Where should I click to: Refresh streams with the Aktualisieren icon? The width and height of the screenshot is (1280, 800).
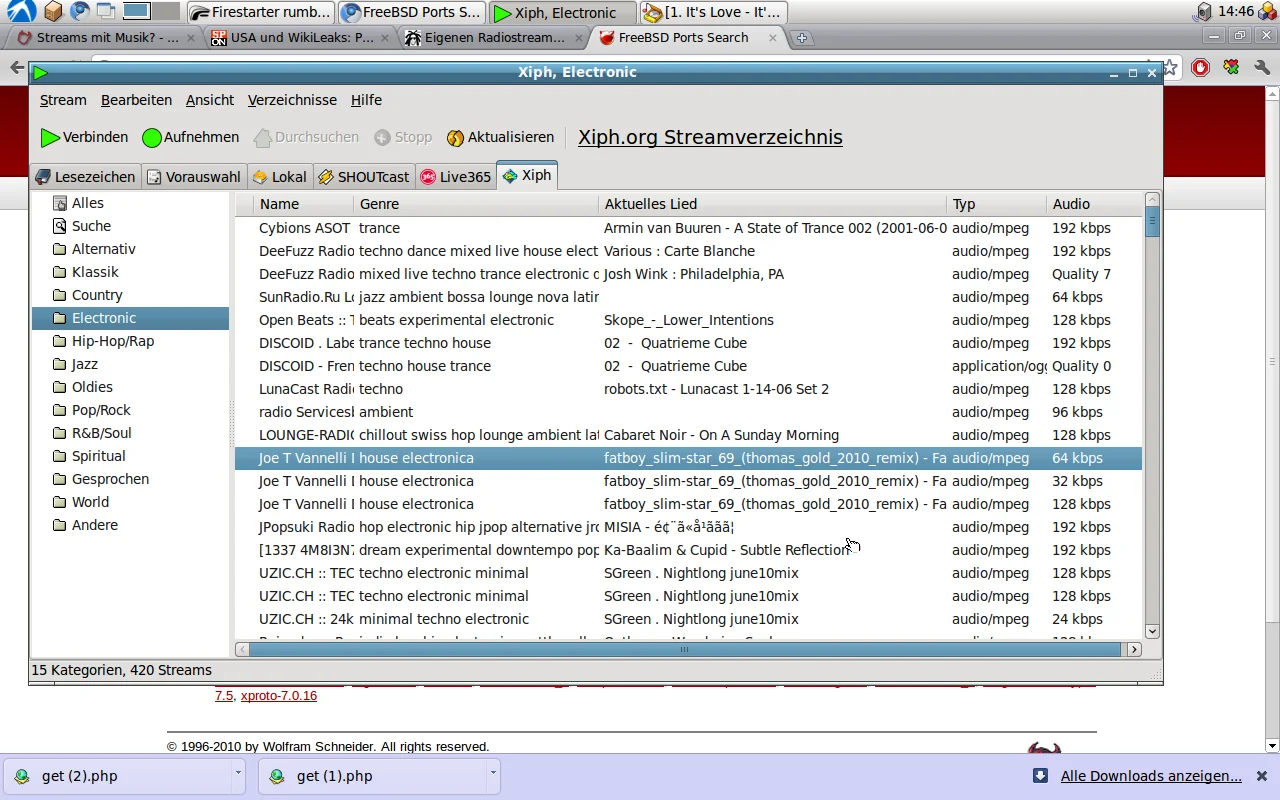coord(455,138)
